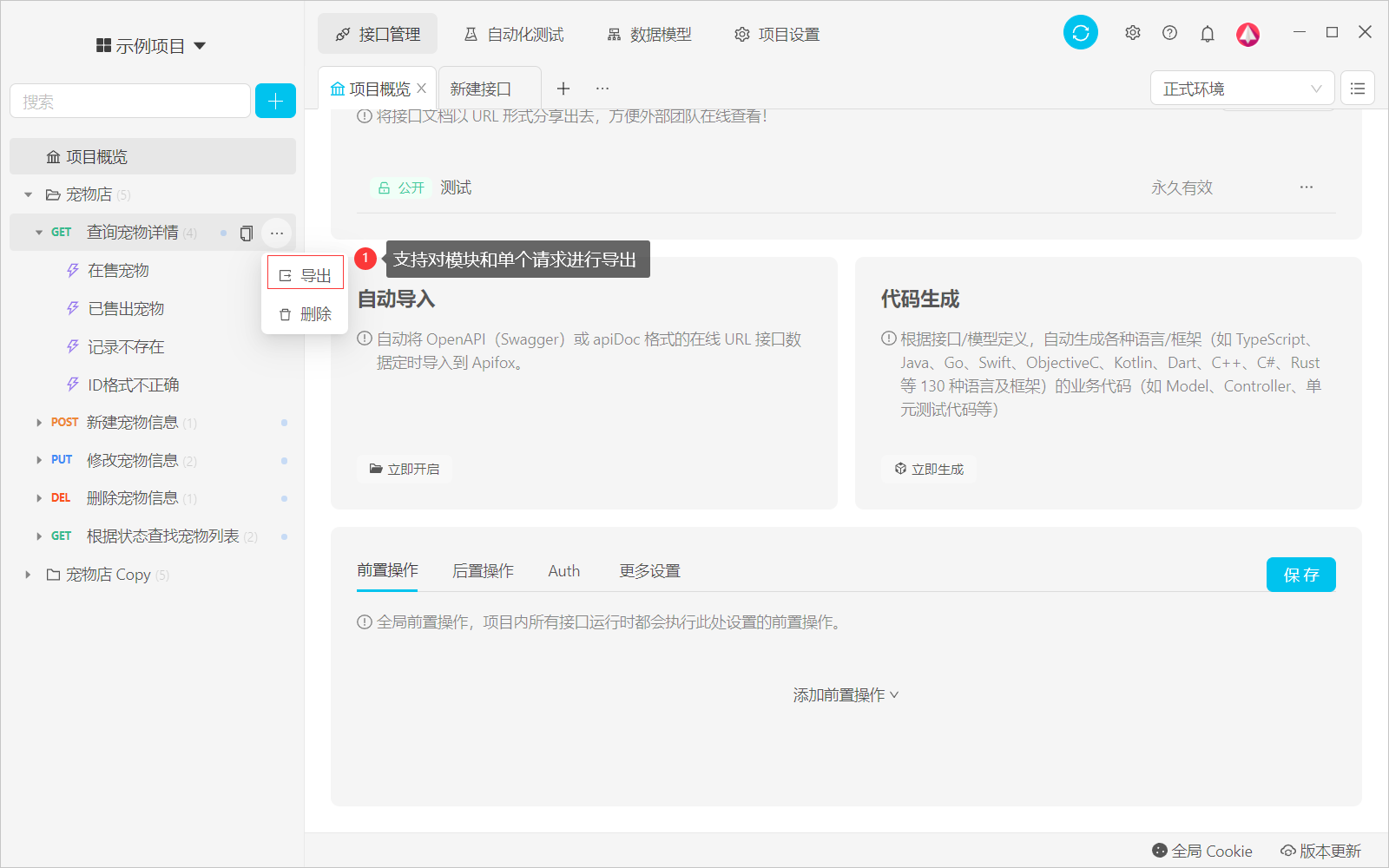This screenshot has height=868, width=1389.
Task: Open 已售出宠物 case
Action: [126, 309]
